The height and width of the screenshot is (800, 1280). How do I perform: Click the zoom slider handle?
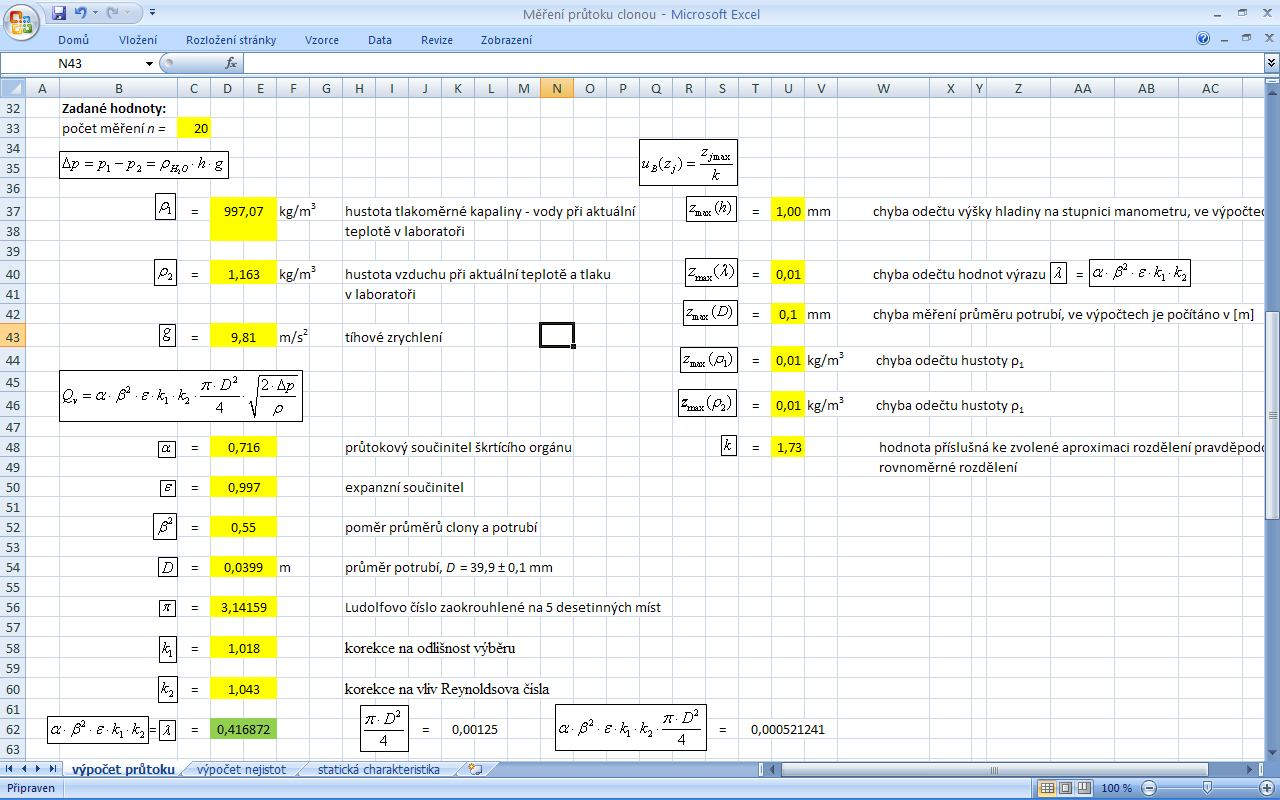(x=1207, y=788)
